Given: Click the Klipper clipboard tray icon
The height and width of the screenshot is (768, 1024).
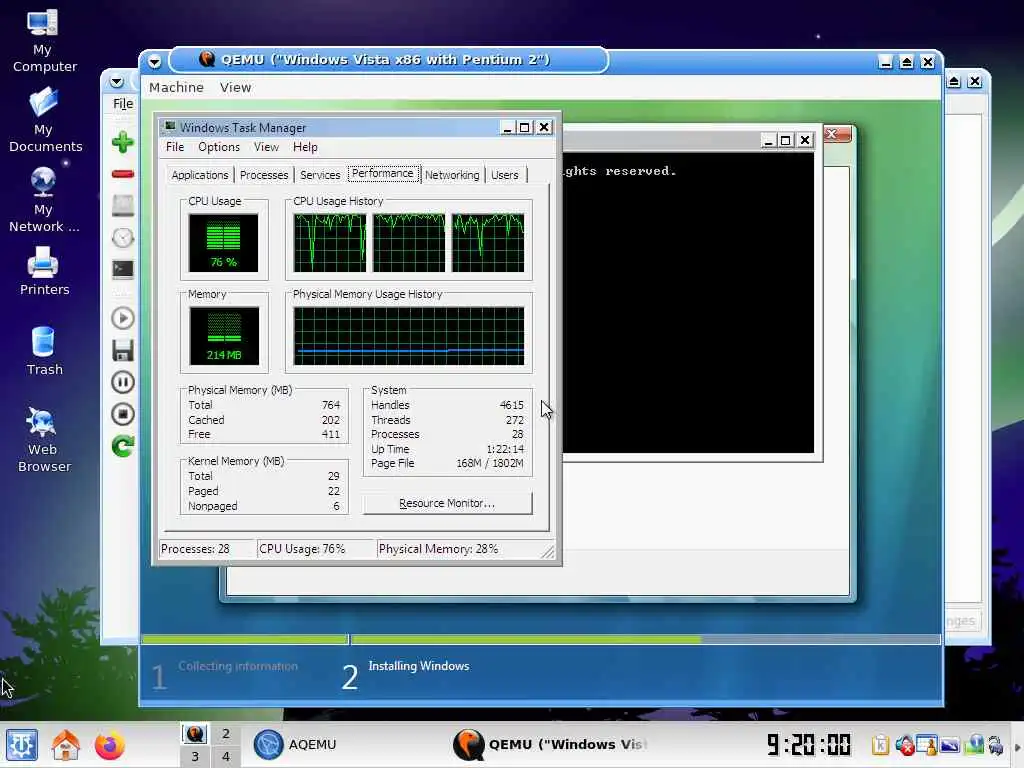Looking at the screenshot, I should pos(880,745).
